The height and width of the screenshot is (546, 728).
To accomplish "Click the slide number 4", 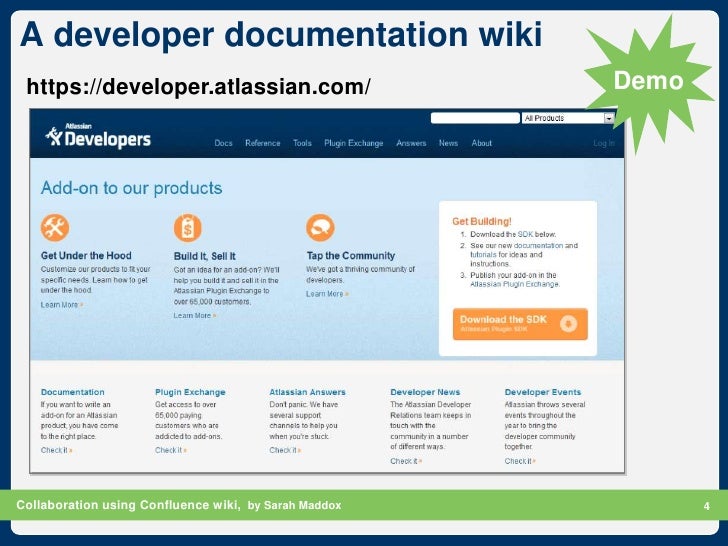I will pyautogui.click(x=707, y=506).
